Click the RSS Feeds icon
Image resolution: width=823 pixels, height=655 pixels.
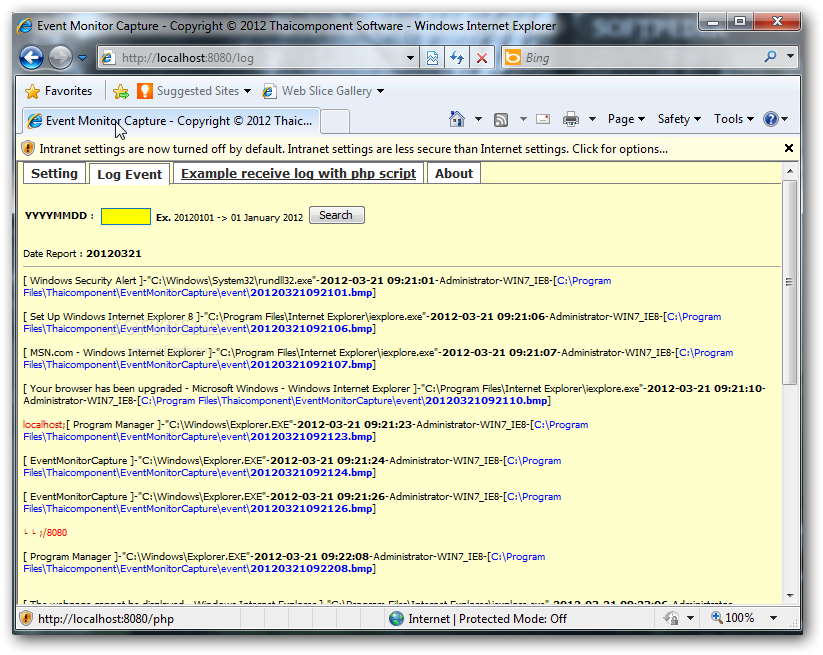click(x=501, y=120)
